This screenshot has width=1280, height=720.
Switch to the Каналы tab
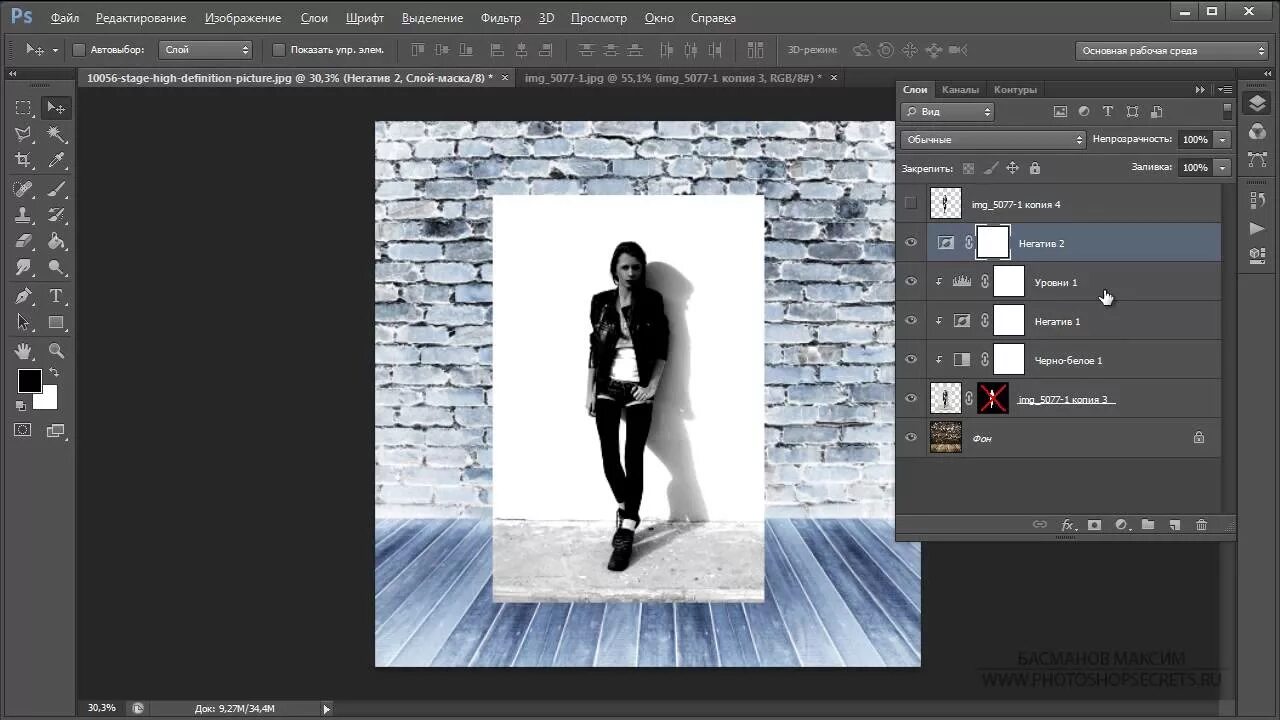[x=960, y=90]
